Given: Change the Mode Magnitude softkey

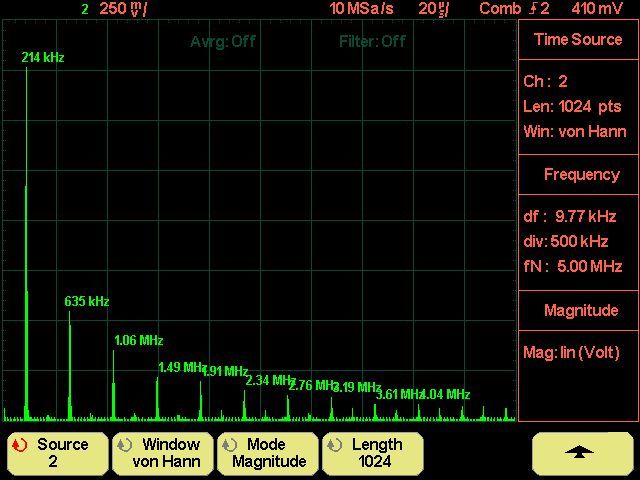Looking at the screenshot, I should coord(268,453).
